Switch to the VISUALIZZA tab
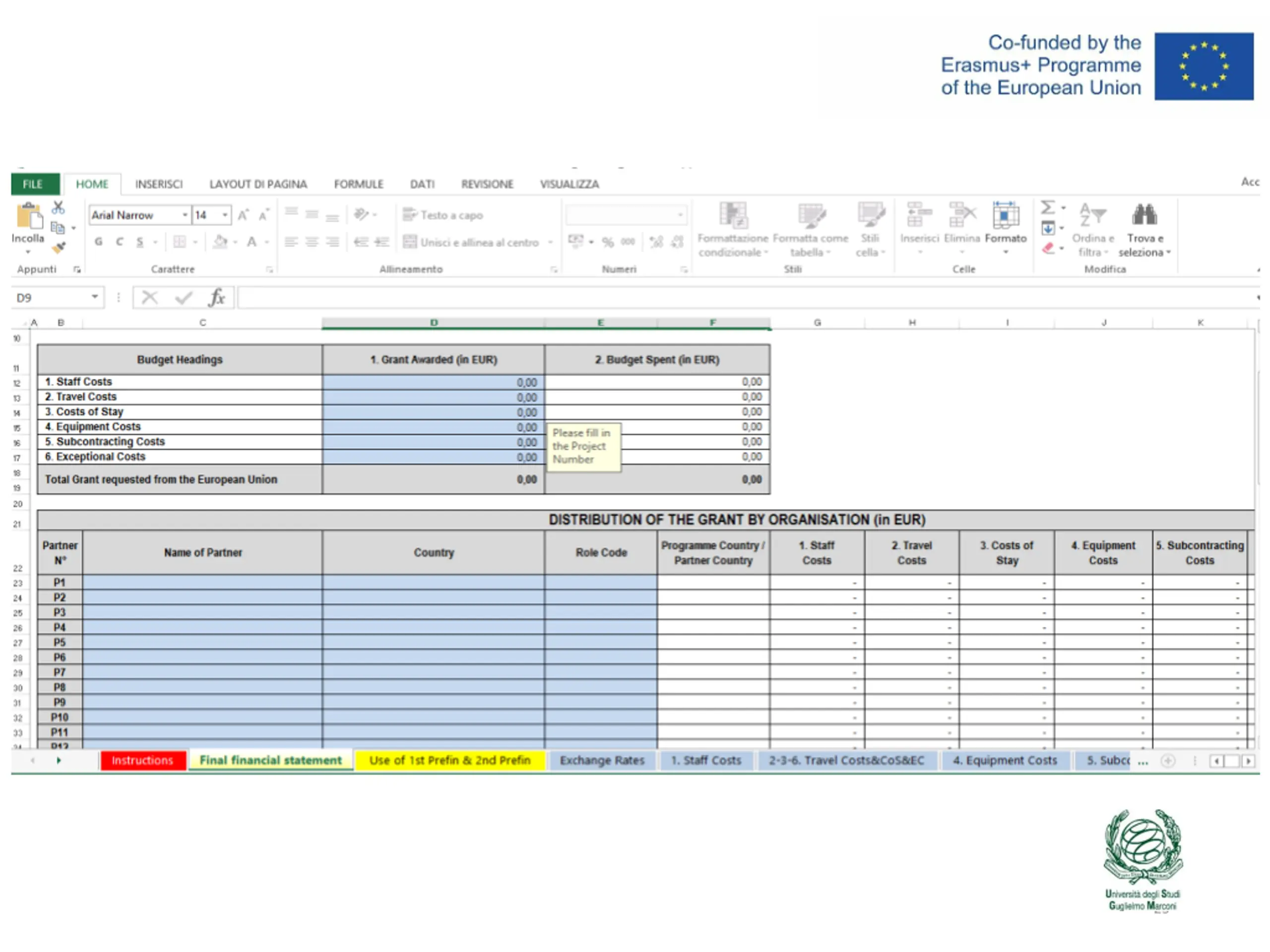The height and width of the screenshot is (952, 1270). [569, 184]
